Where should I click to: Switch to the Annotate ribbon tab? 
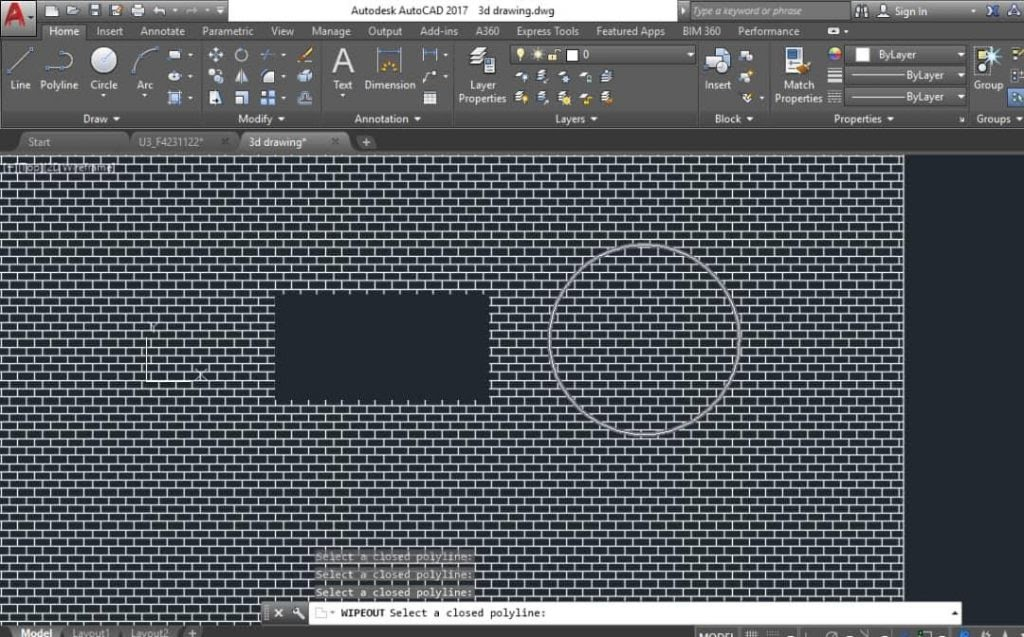pos(162,31)
